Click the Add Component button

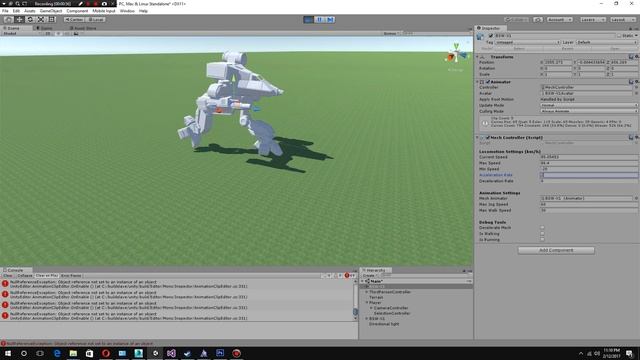point(556,250)
